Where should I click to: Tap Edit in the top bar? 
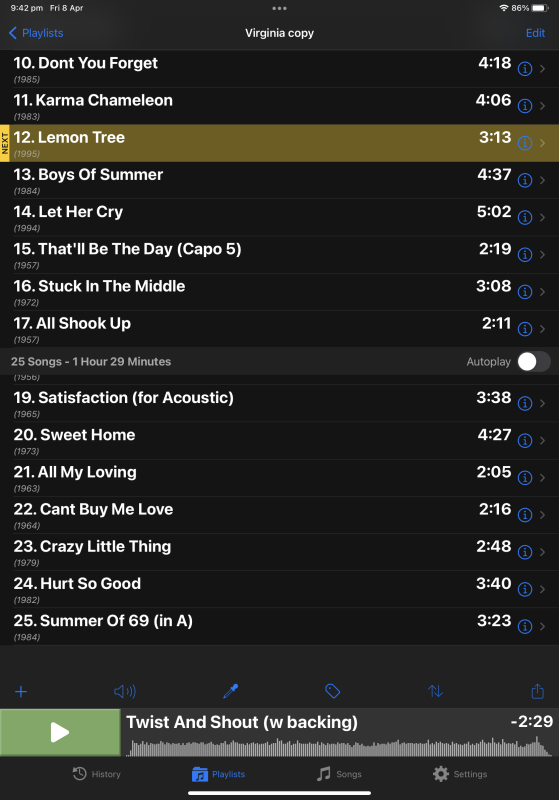[x=535, y=33]
